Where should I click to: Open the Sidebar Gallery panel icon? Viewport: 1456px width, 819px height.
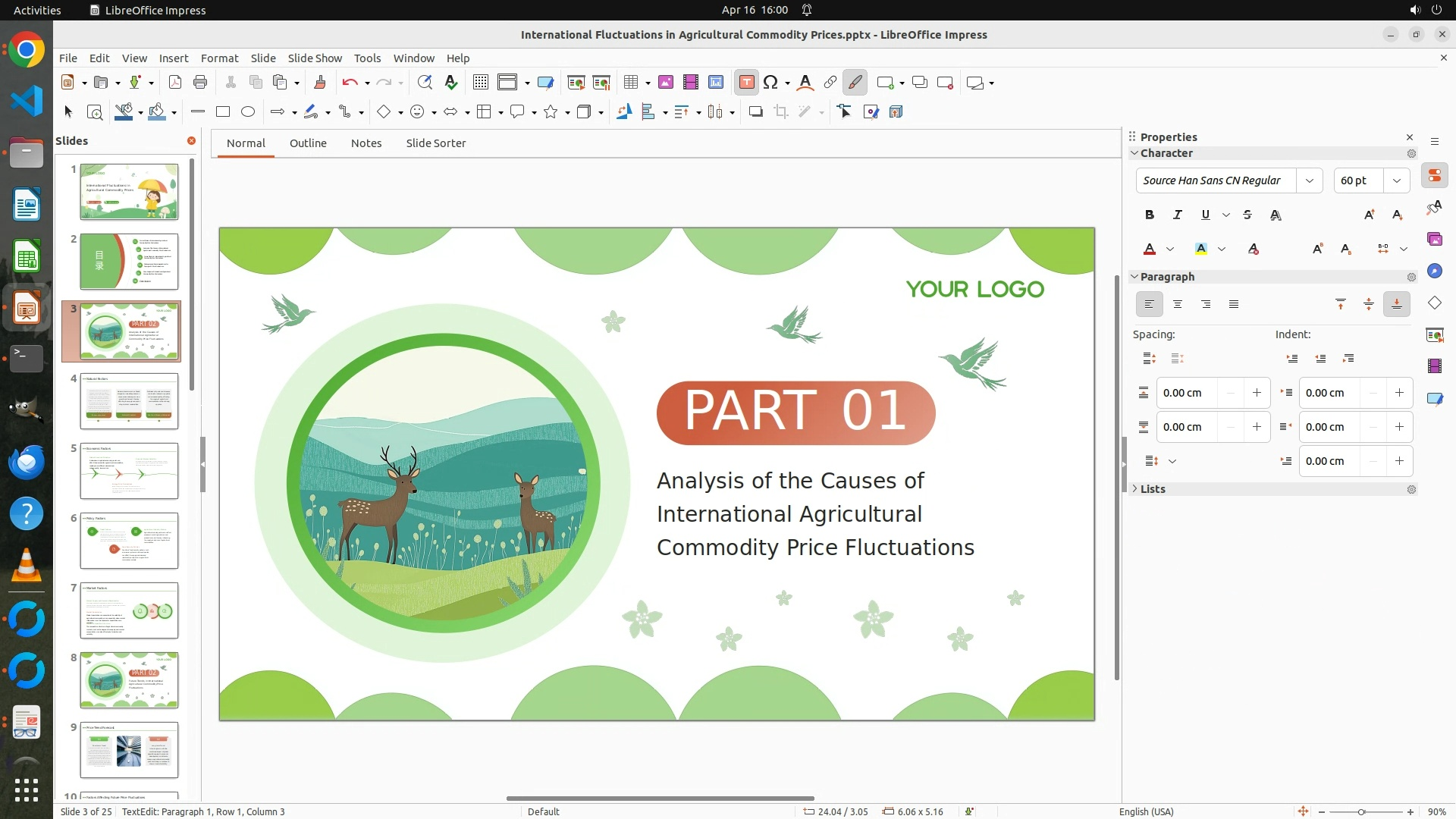[x=1434, y=240]
